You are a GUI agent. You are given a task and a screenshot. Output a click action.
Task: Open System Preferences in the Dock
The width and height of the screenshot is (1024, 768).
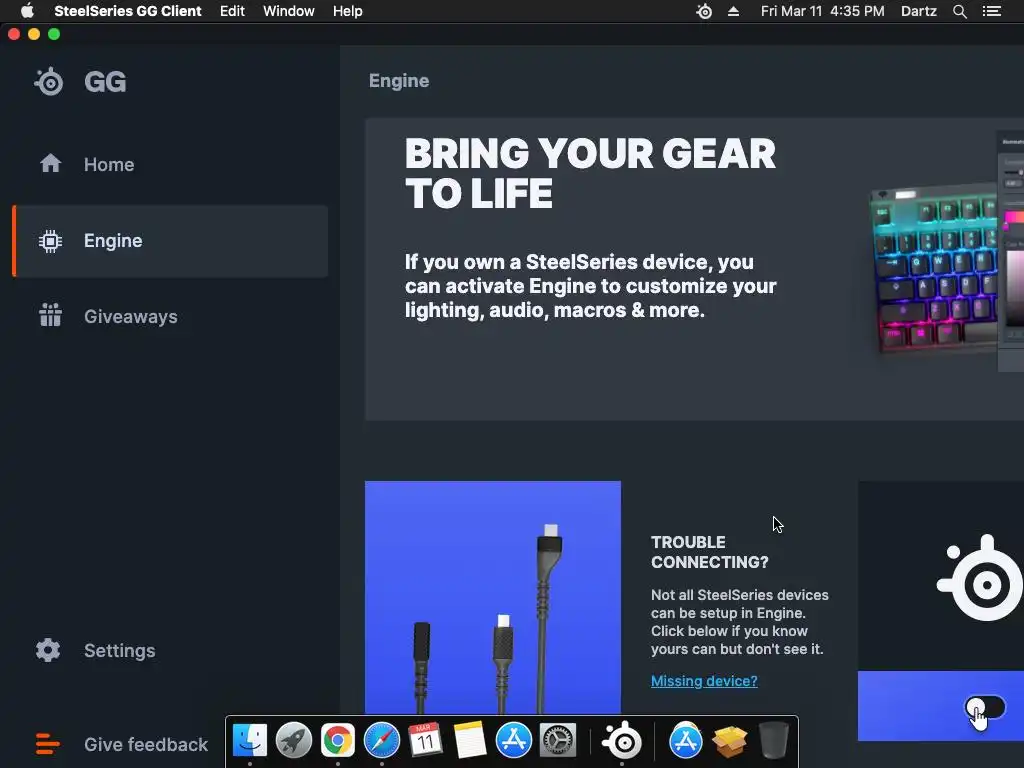tap(558, 741)
